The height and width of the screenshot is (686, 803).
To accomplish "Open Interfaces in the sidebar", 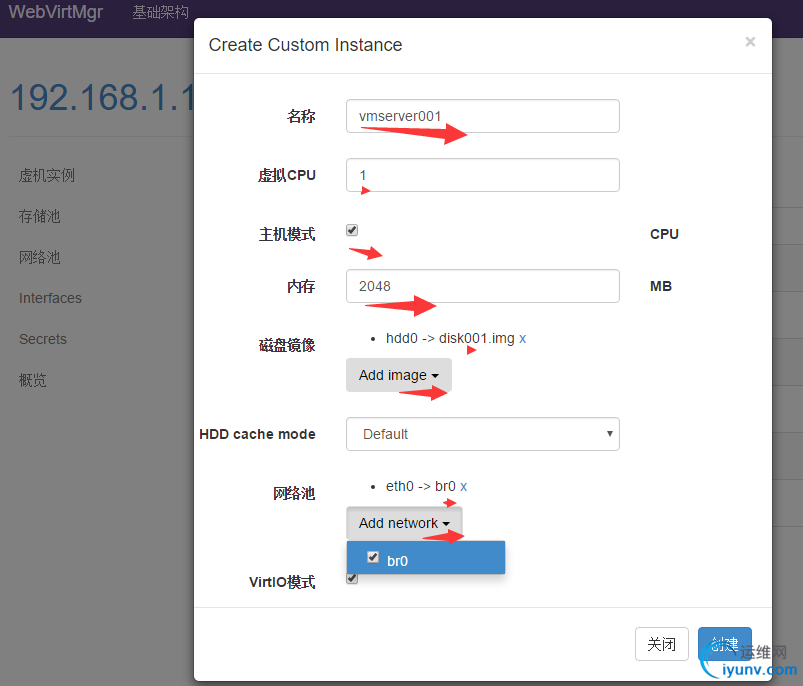I will 50,298.
